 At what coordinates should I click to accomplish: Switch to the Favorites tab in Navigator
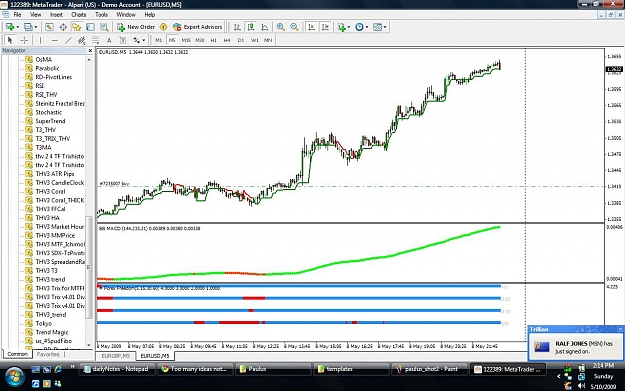pos(48,354)
